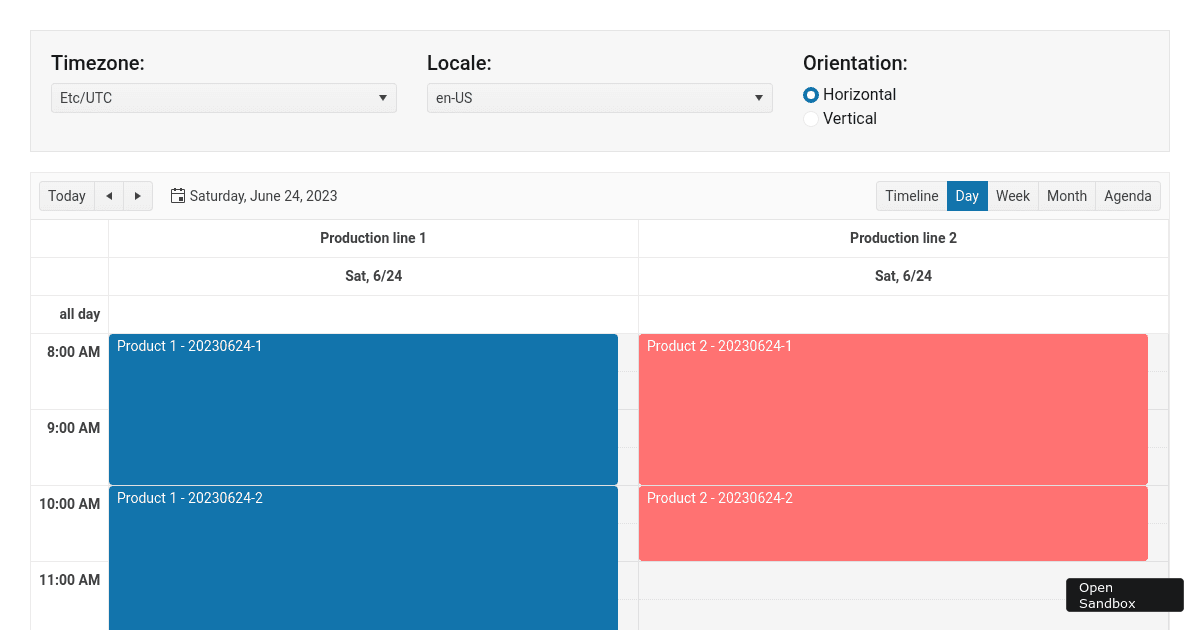Viewport: 1200px width, 630px height.
Task: Click the Vertical orientation radio circle
Action: point(811,118)
